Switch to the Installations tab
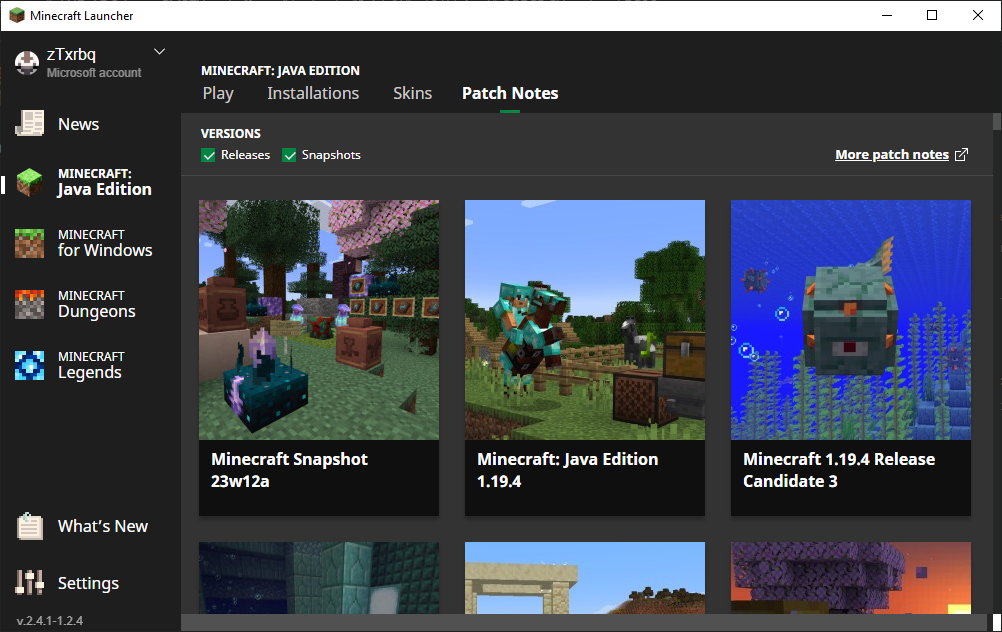Viewport: 1002px width, 632px height. coord(313,93)
